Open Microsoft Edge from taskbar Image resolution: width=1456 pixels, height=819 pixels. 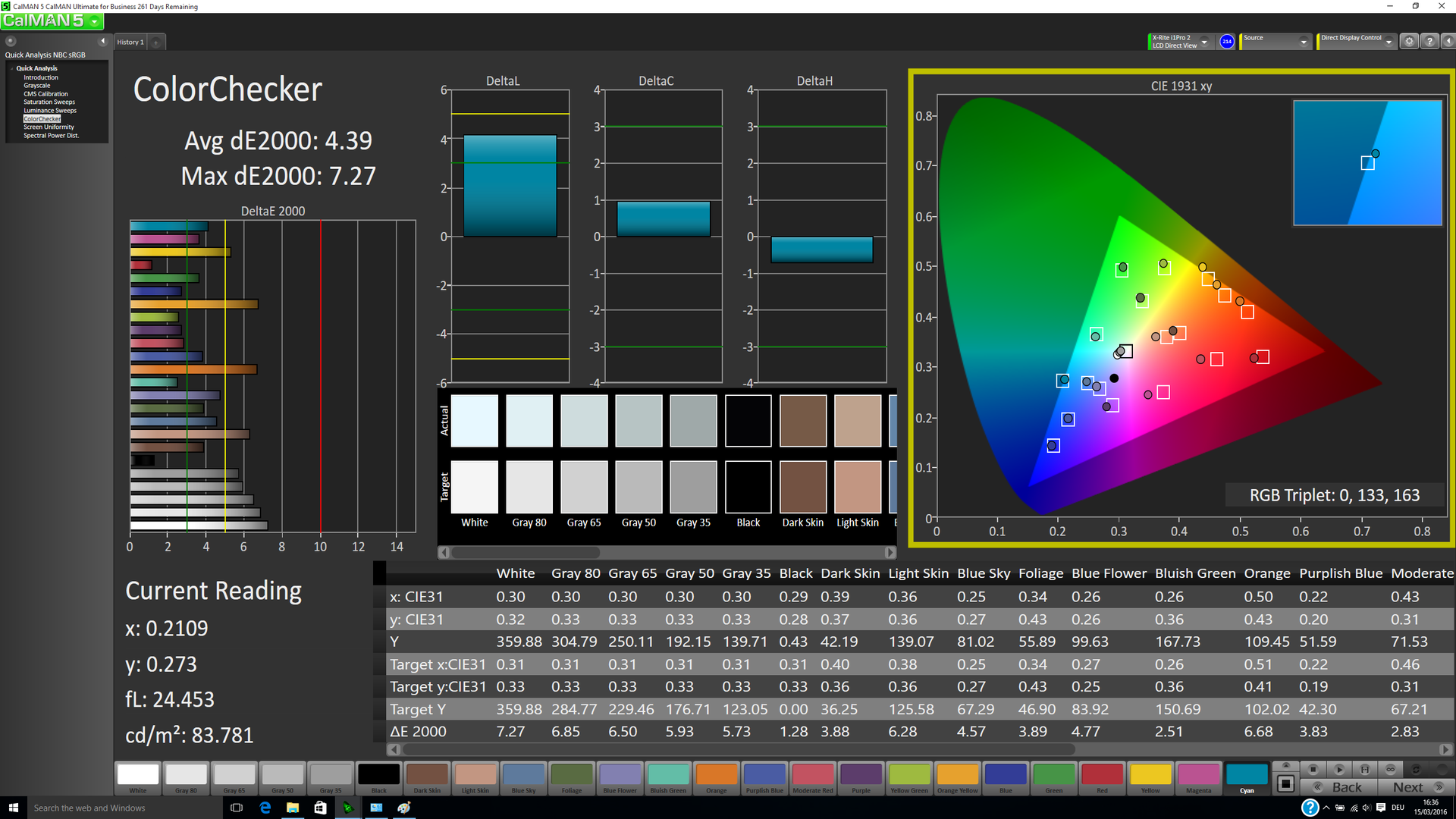[x=265, y=808]
